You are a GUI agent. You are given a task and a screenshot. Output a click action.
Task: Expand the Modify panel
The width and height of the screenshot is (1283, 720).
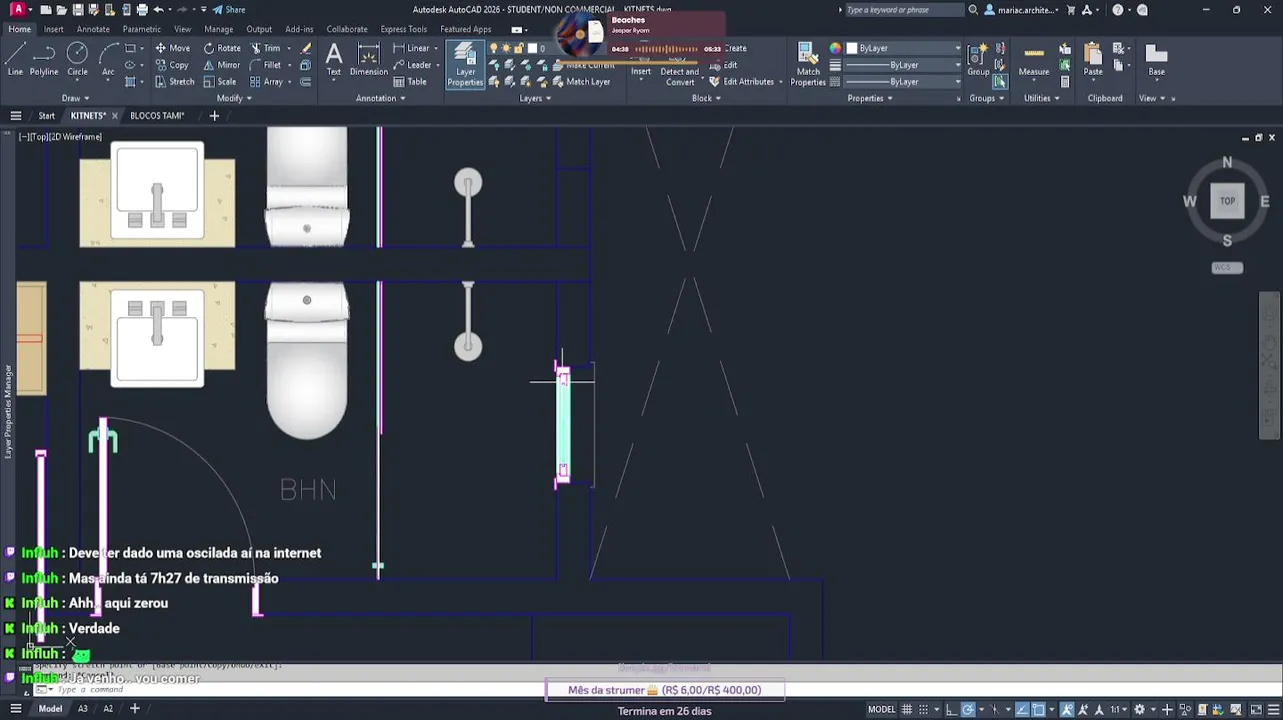233,98
